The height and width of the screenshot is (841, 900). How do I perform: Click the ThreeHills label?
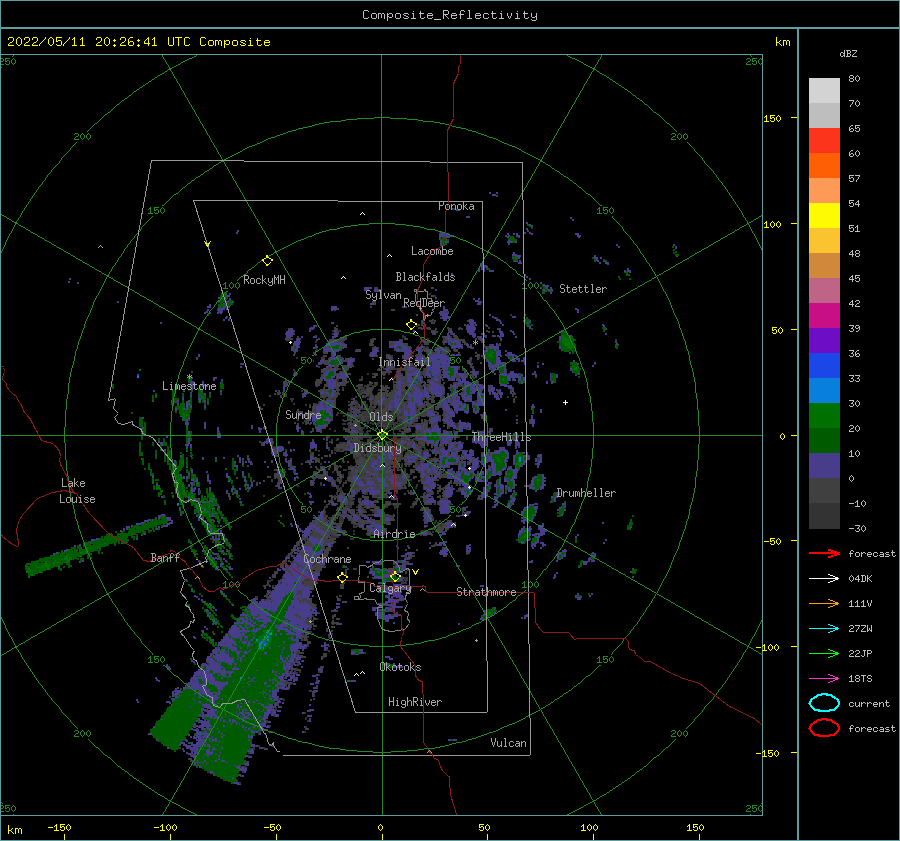(501, 437)
